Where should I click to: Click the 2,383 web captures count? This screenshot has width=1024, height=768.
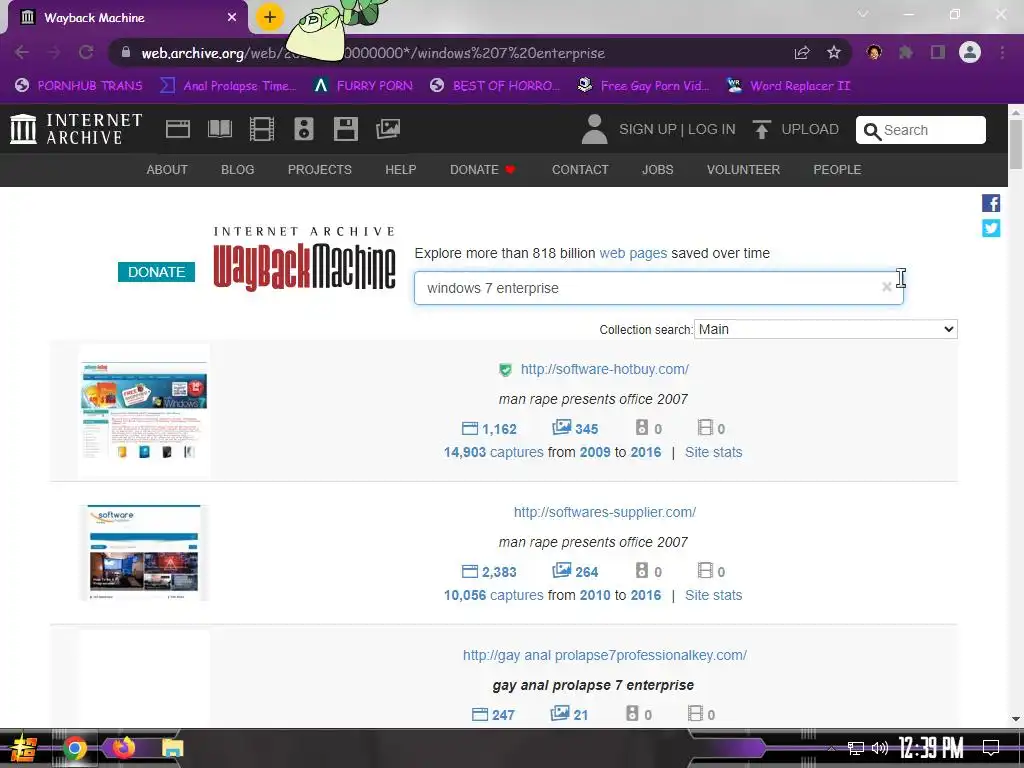coord(489,572)
